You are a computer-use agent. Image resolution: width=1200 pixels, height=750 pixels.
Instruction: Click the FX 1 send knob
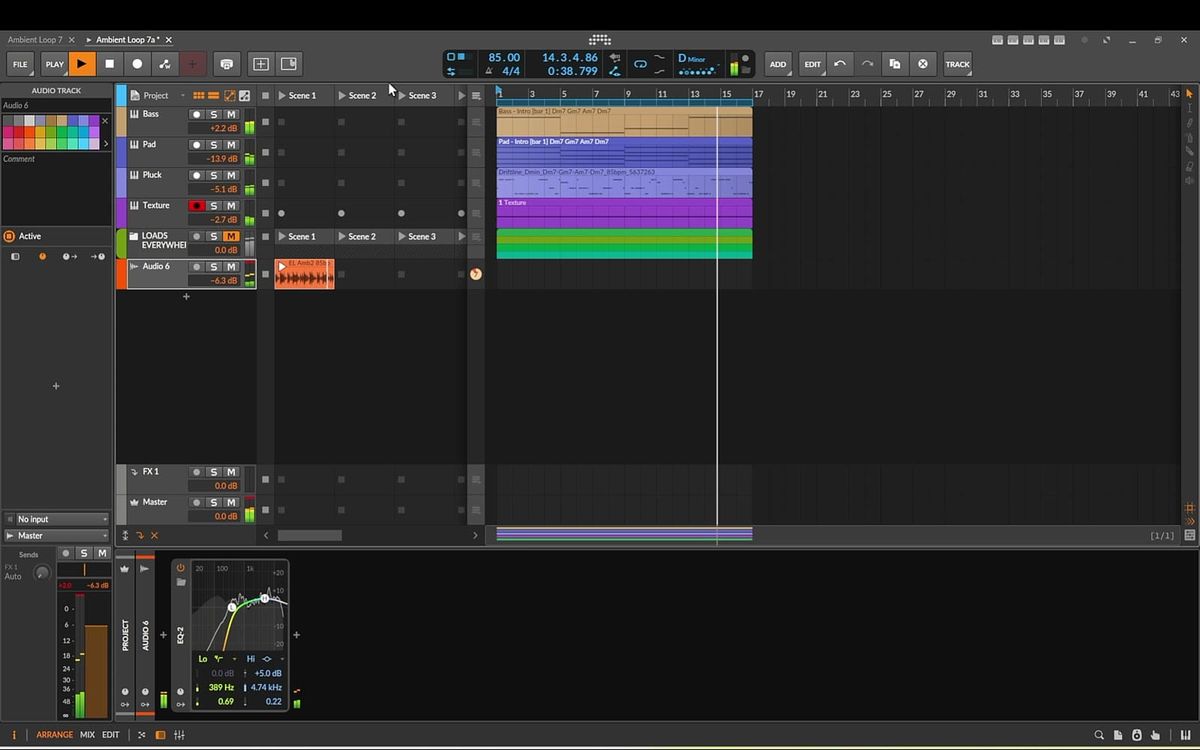[41, 573]
